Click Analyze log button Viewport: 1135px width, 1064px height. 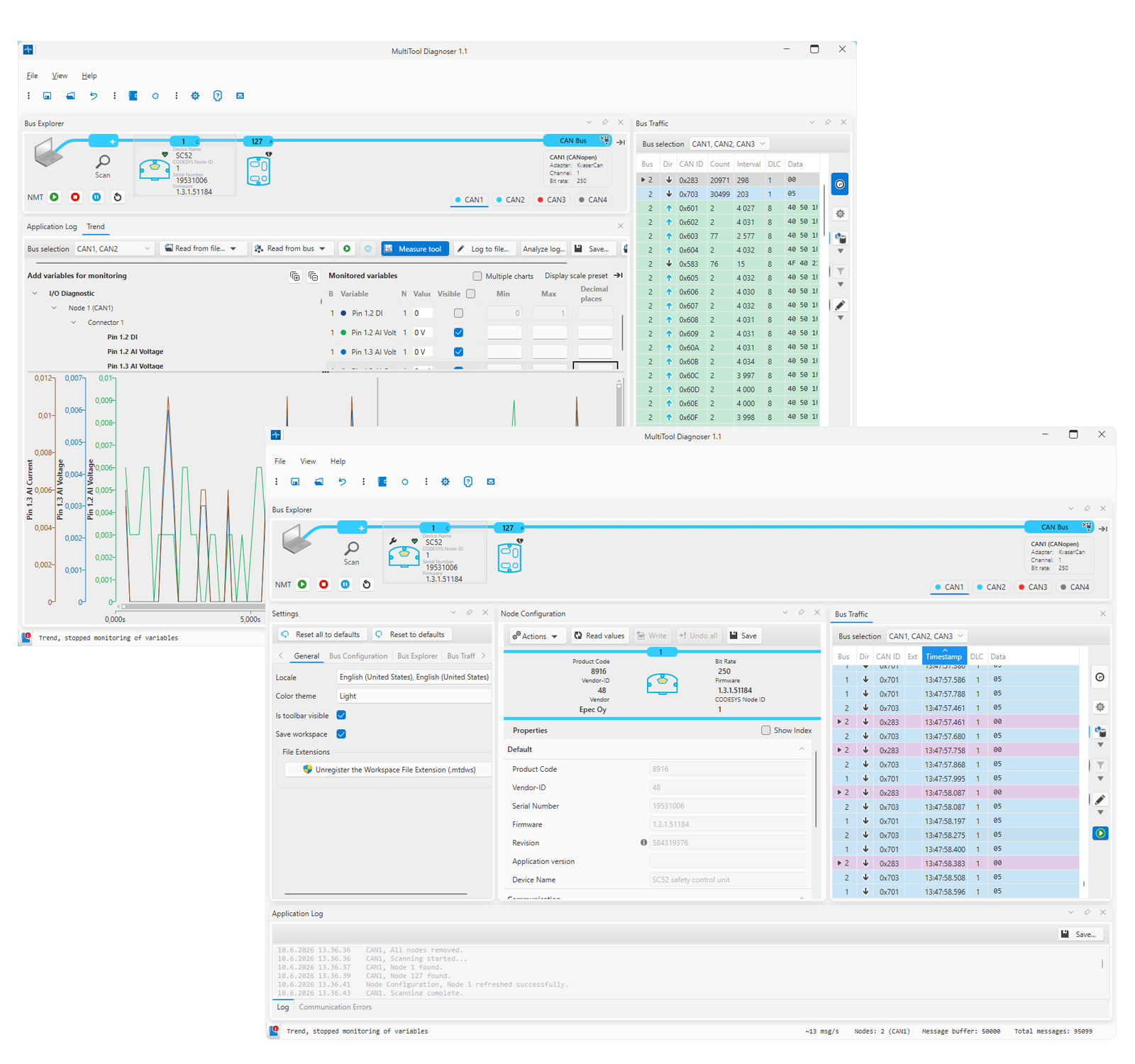[543, 249]
